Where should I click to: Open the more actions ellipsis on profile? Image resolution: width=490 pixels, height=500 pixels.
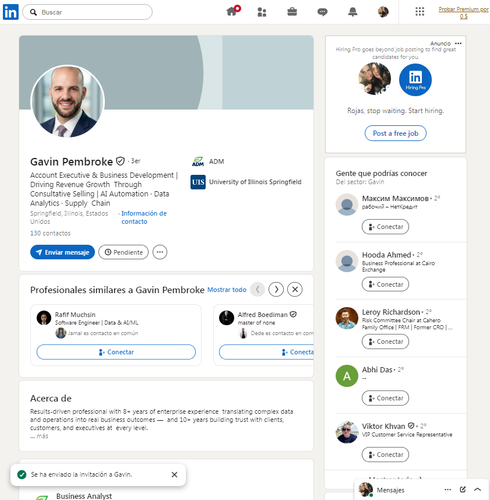point(160,252)
